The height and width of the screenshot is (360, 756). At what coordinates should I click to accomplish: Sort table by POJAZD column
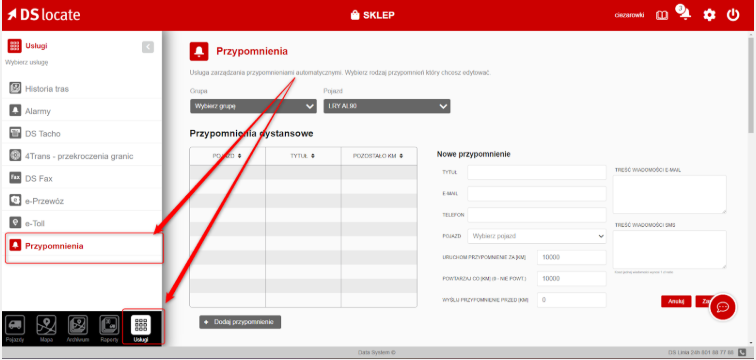pos(227,156)
